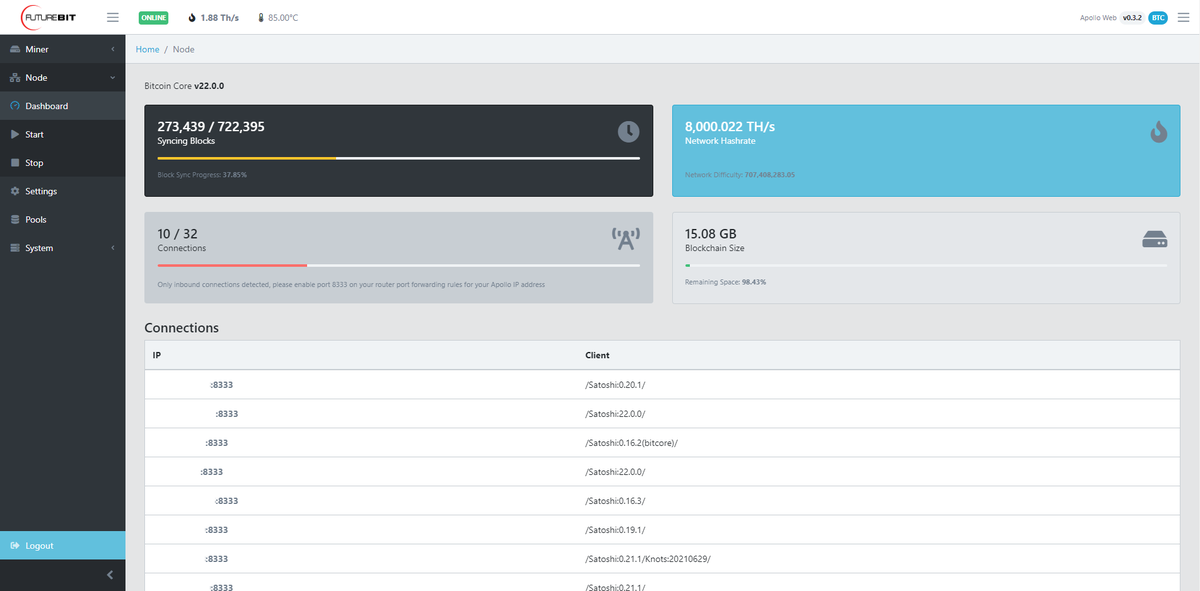The image size is (1200, 591).
Task: Click the temperature thermometer icon
Action: 260,18
